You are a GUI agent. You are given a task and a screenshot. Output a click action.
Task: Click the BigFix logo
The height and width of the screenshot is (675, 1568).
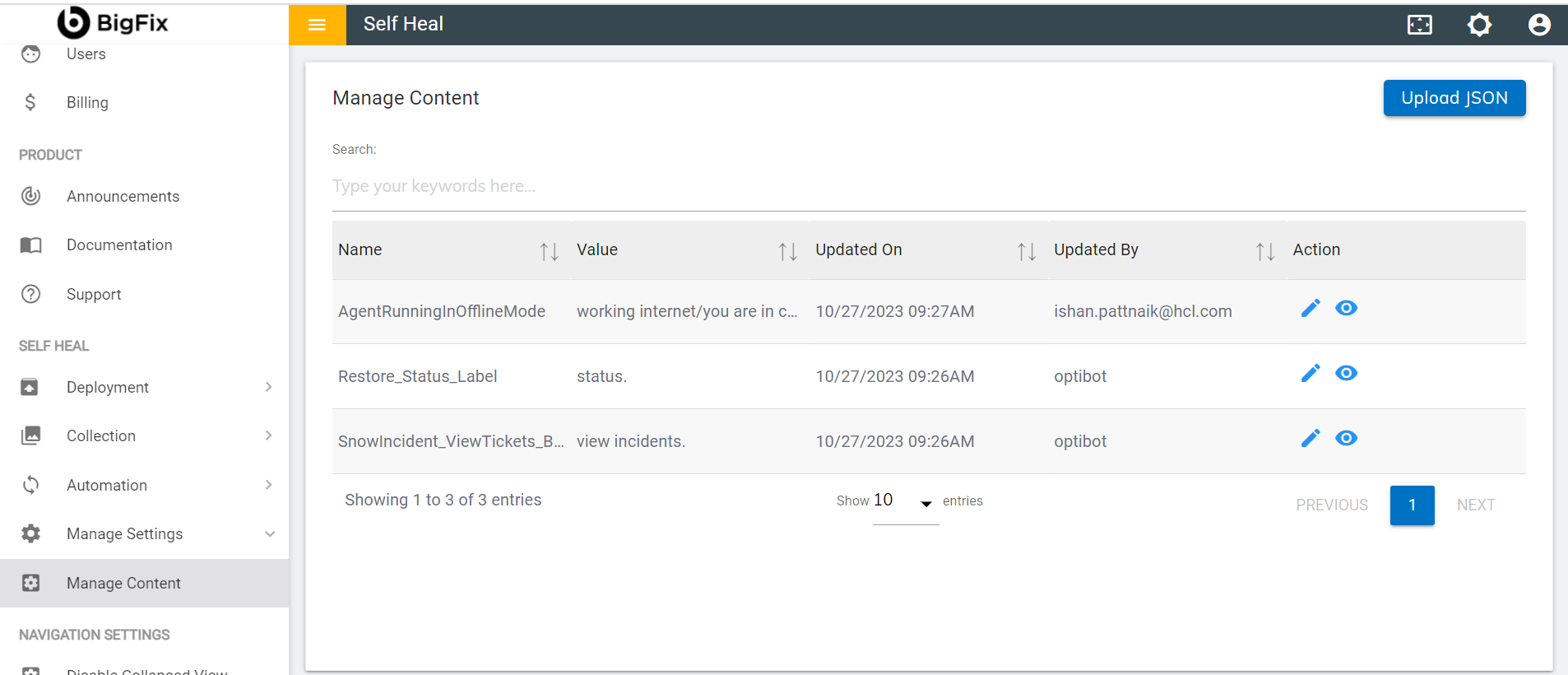pos(113,22)
